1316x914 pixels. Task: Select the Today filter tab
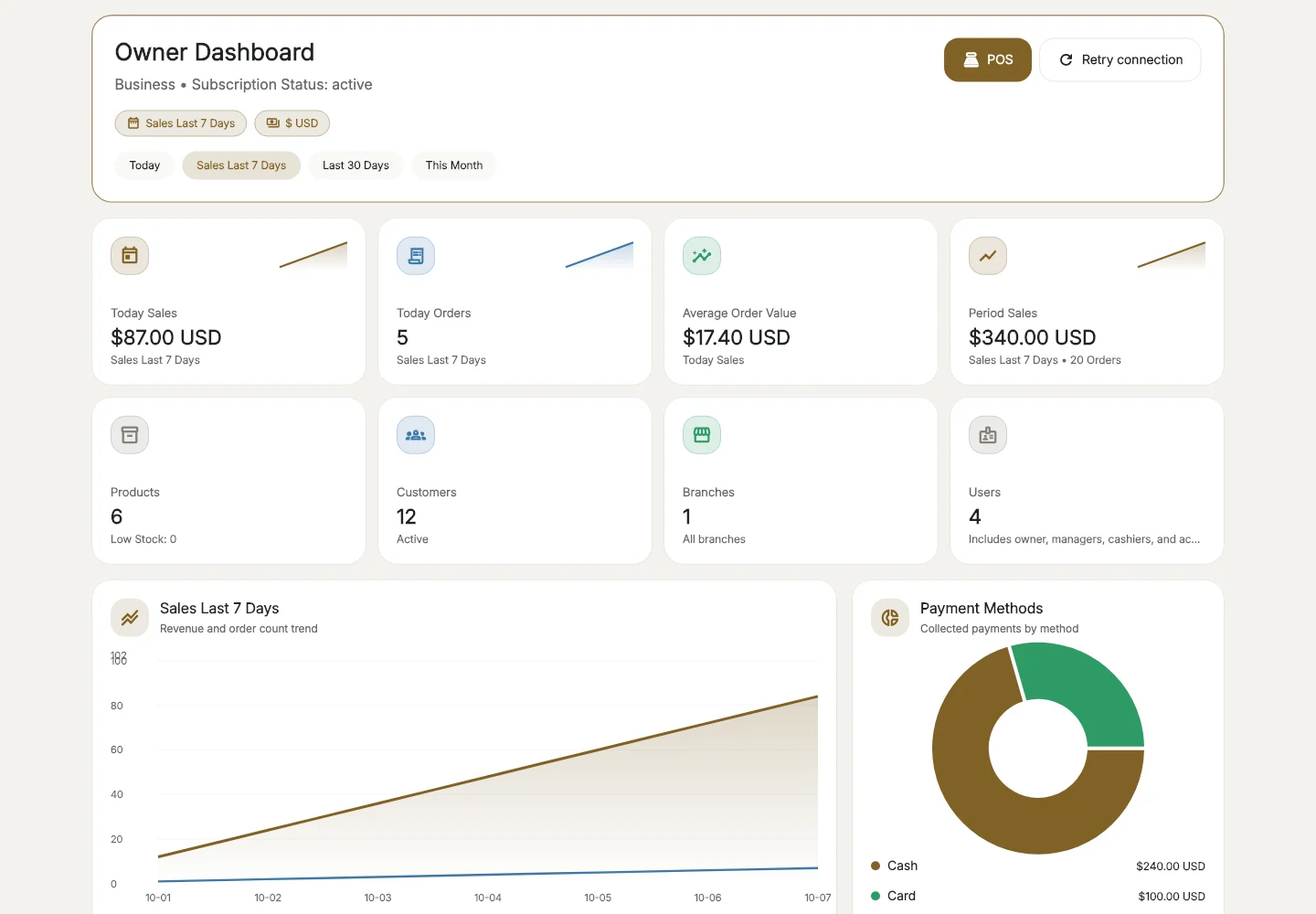pos(144,165)
